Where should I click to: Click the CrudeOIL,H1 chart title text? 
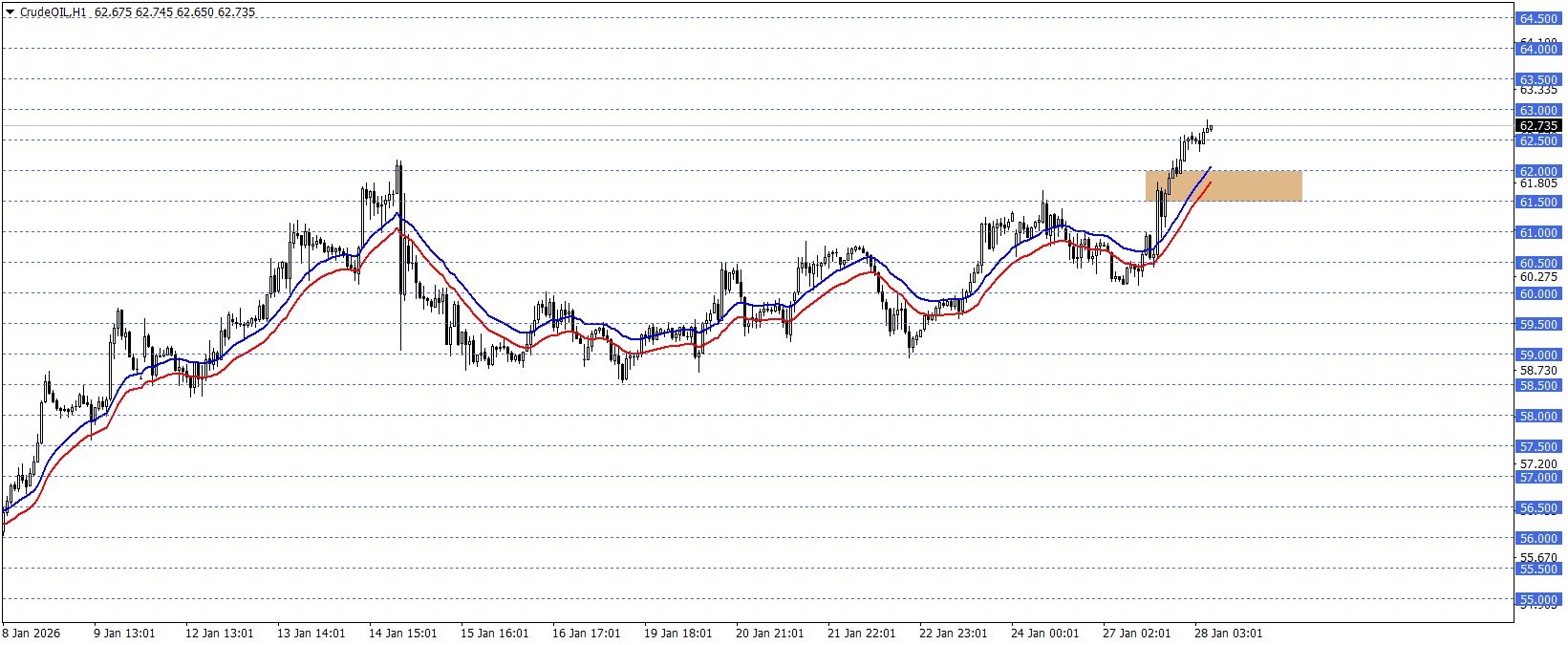point(53,12)
